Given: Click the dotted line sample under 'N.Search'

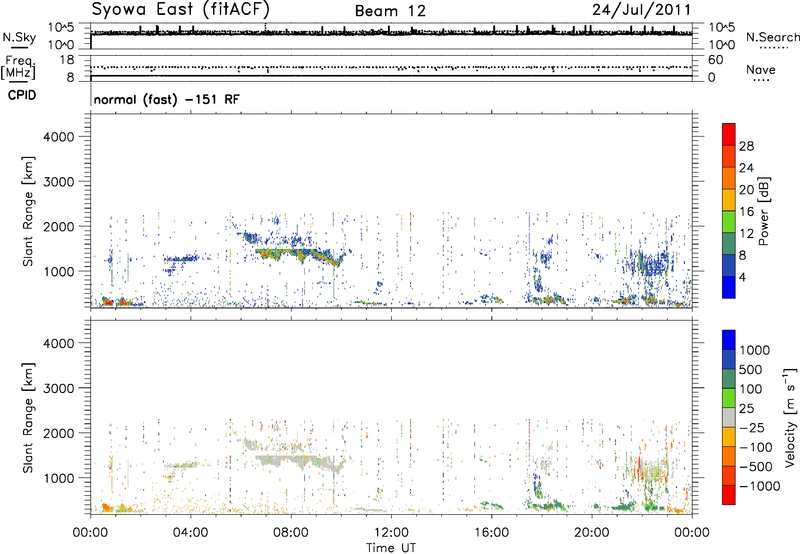Looking at the screenshot, I should pos(774,48).
